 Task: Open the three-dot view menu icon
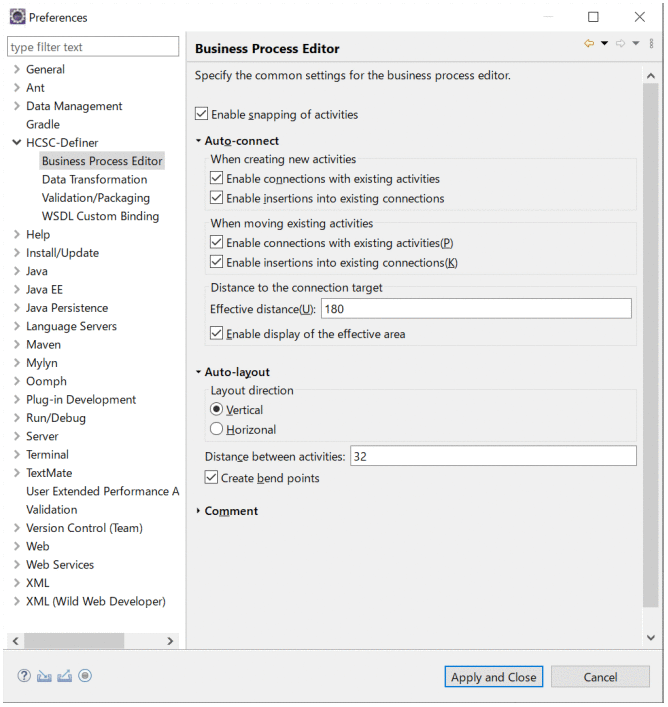coord(652,44)
